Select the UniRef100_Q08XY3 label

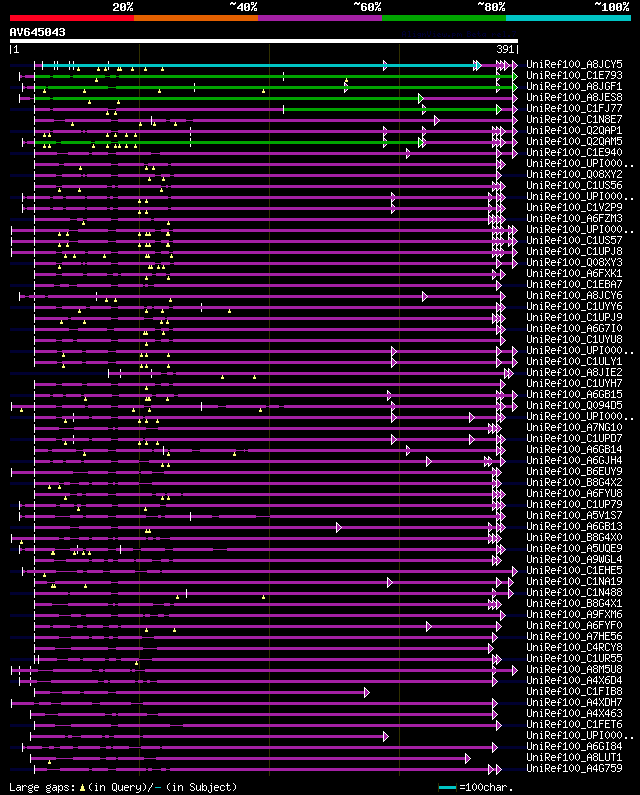(574, 262)
